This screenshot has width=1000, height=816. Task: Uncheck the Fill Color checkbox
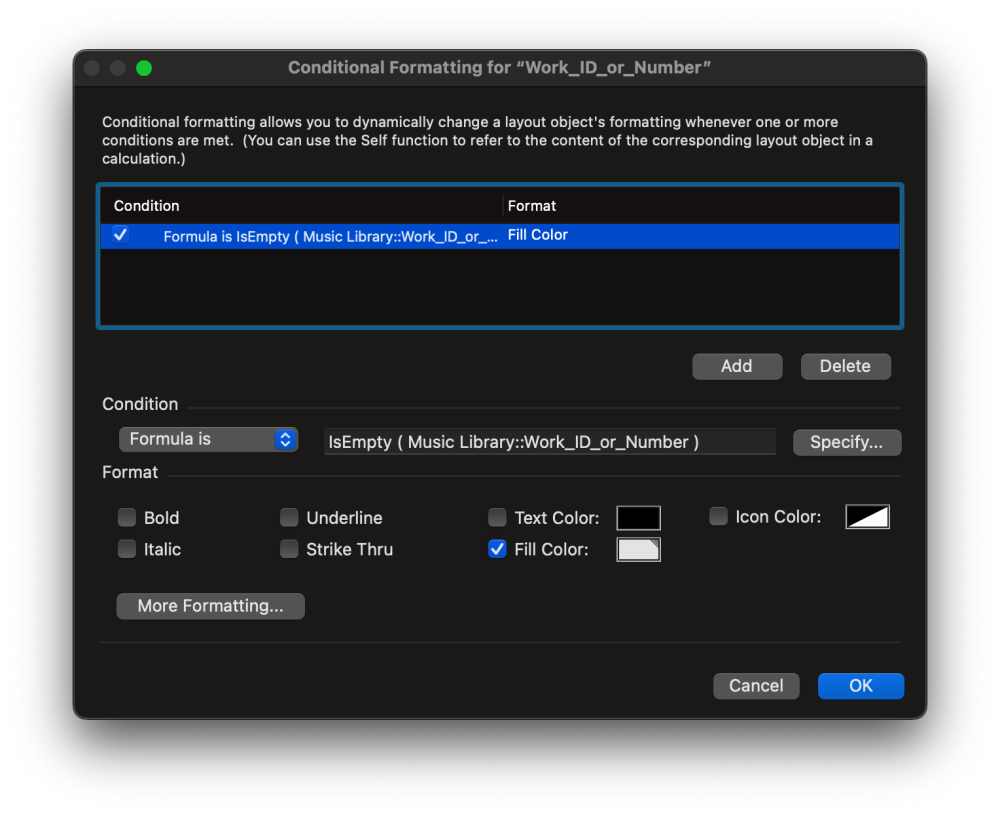pyautogui.click(x=497, y=549)
